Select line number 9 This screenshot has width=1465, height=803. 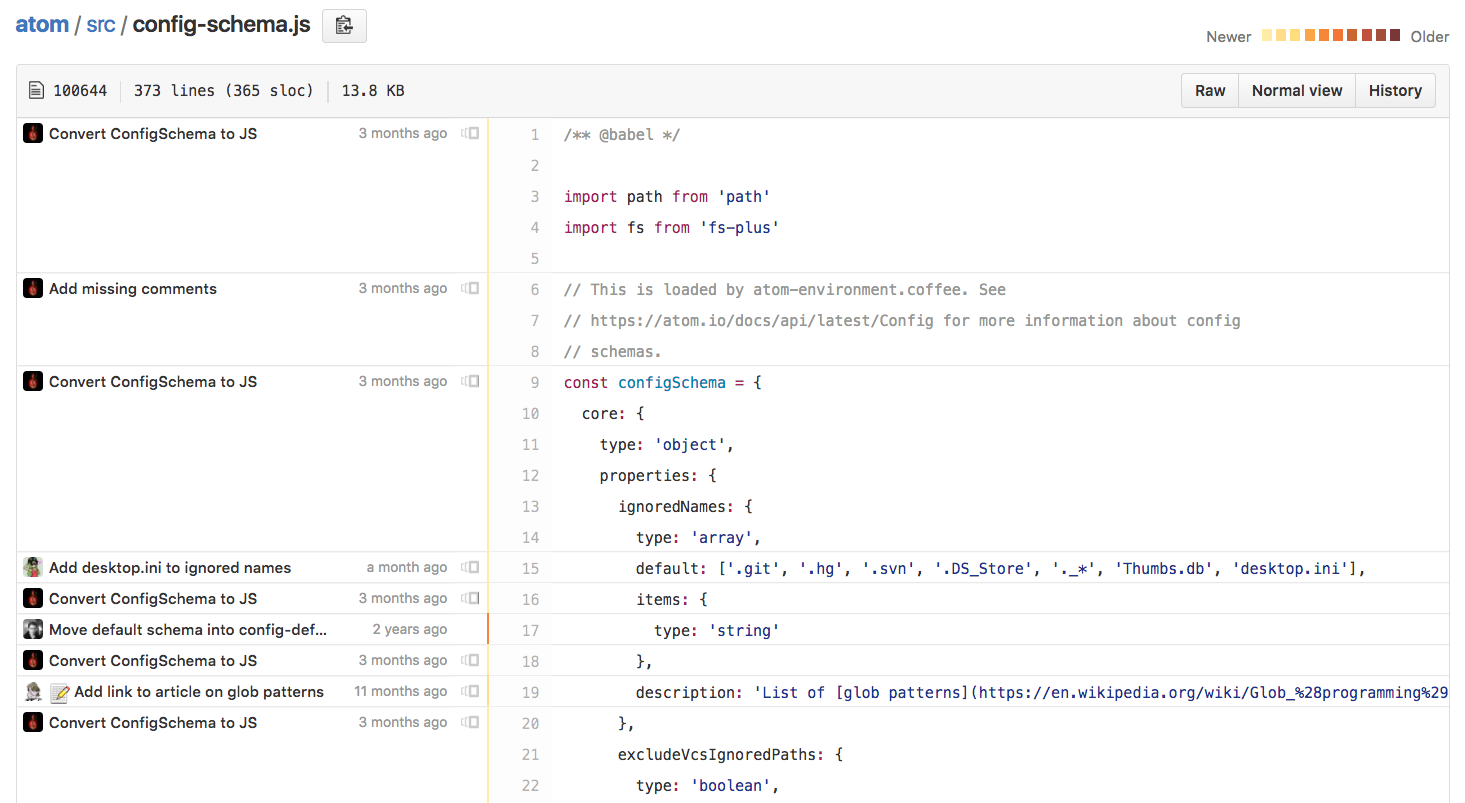point(534,382)
